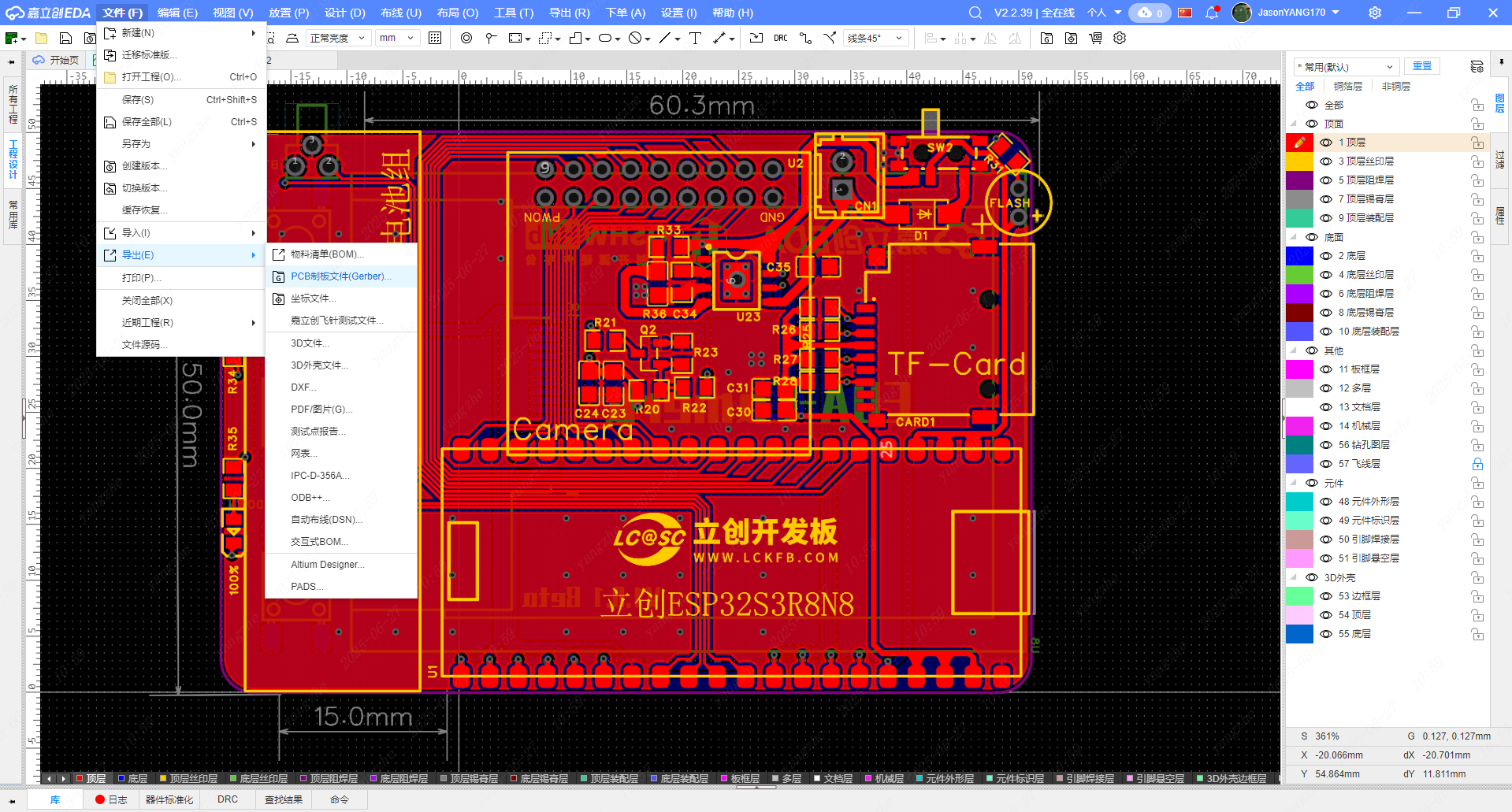Image resolution: width=1512 pixels, height=812 pixels.
Task: Open the title bar settings gear
Action: point(1375,12)
